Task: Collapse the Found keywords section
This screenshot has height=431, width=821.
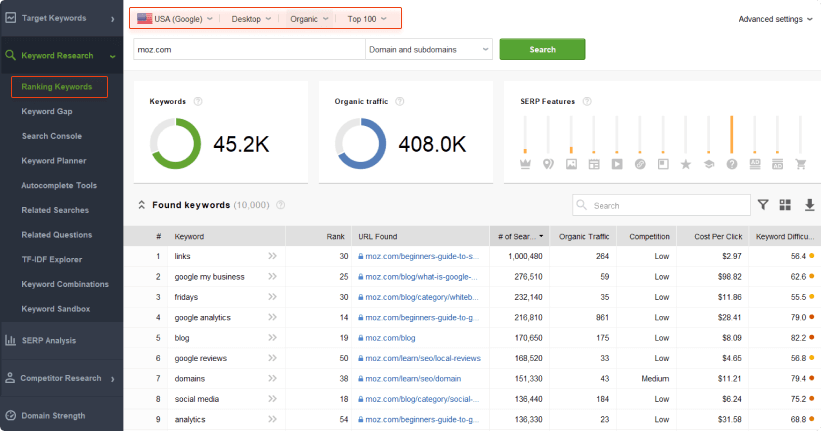Action: [x=141, y=205]
